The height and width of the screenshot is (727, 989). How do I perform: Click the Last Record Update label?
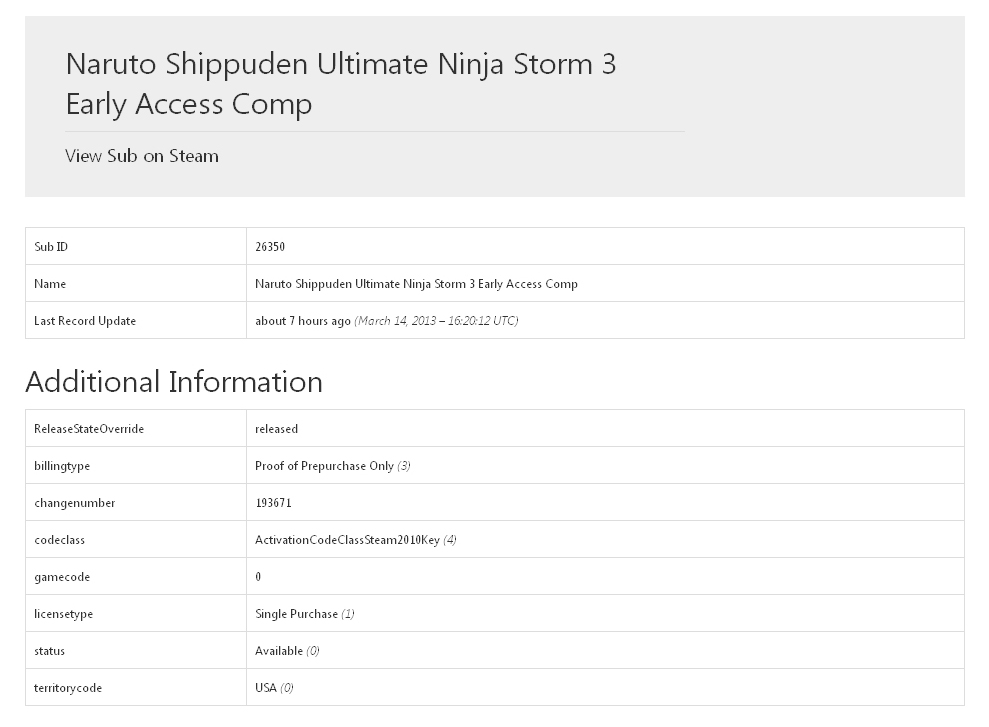[x=85, y=320]
